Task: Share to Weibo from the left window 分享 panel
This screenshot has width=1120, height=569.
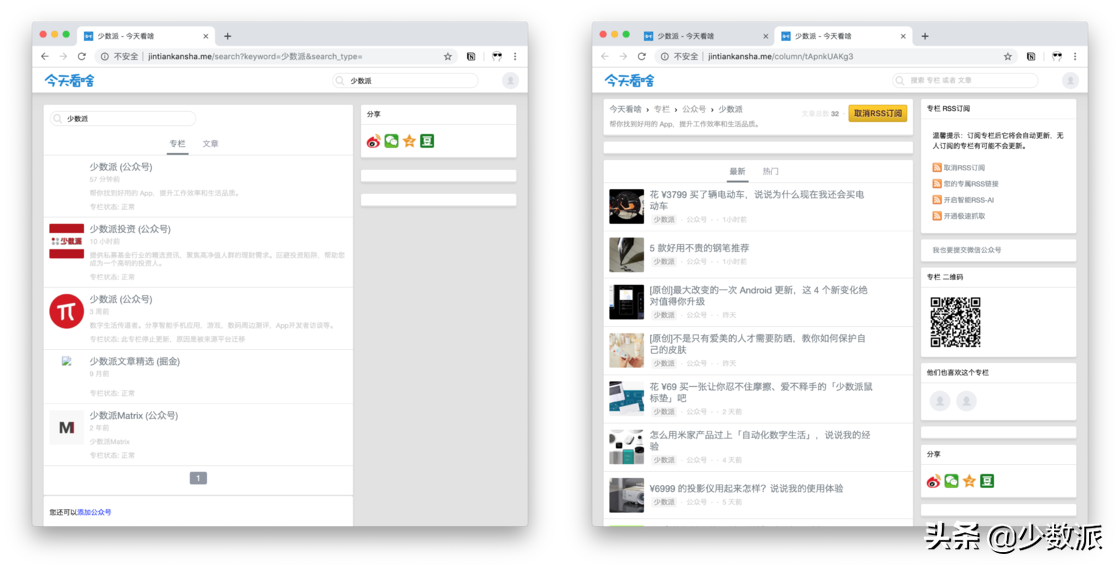Action: click(374, 141)
